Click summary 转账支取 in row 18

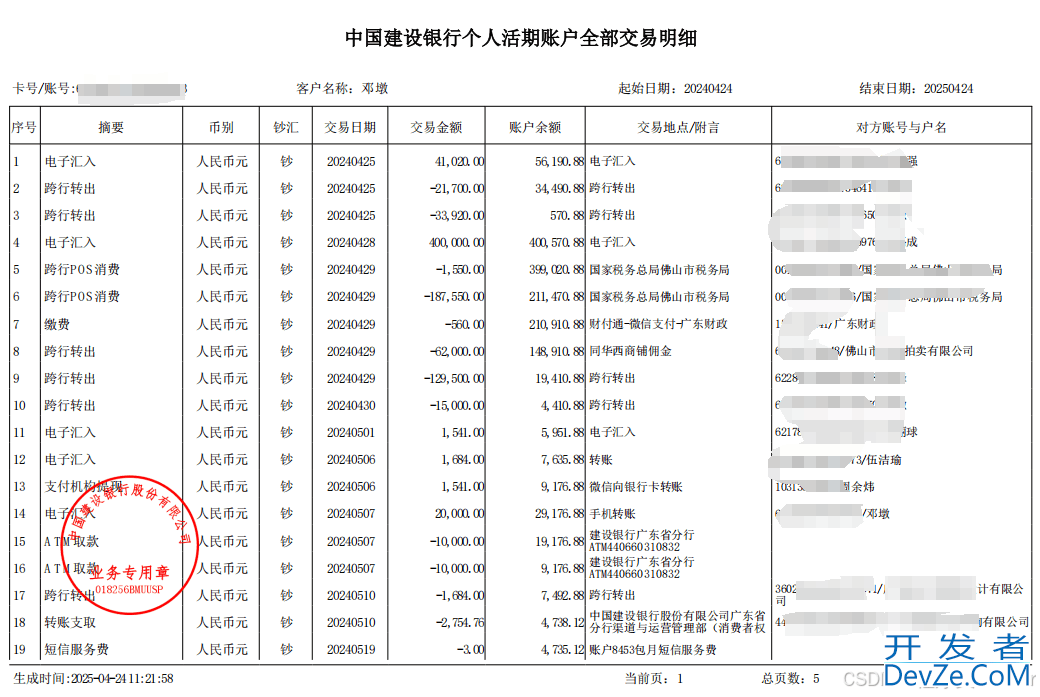[x=70, y=623]
